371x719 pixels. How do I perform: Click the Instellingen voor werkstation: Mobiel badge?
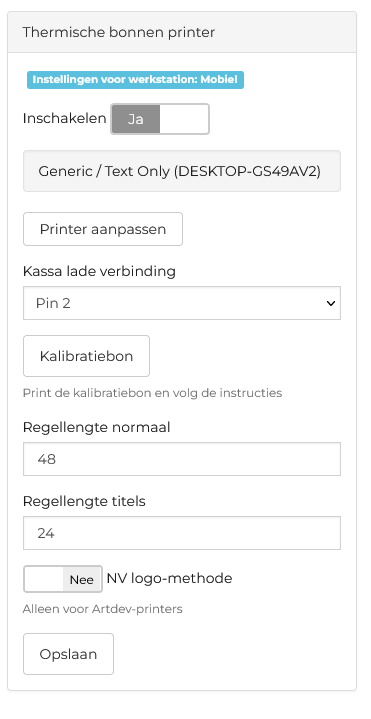point(135,80)
